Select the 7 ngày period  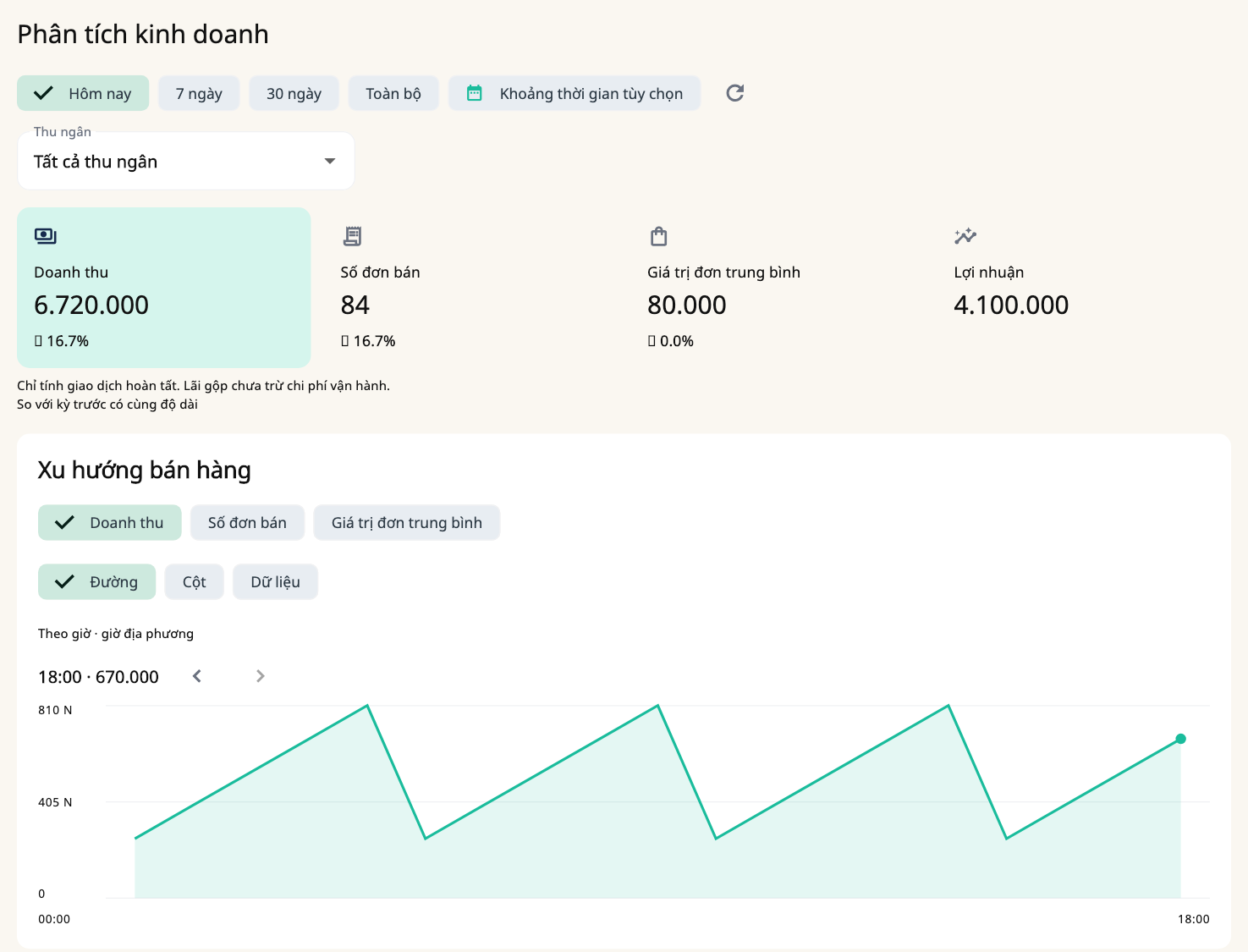[199, 93]
